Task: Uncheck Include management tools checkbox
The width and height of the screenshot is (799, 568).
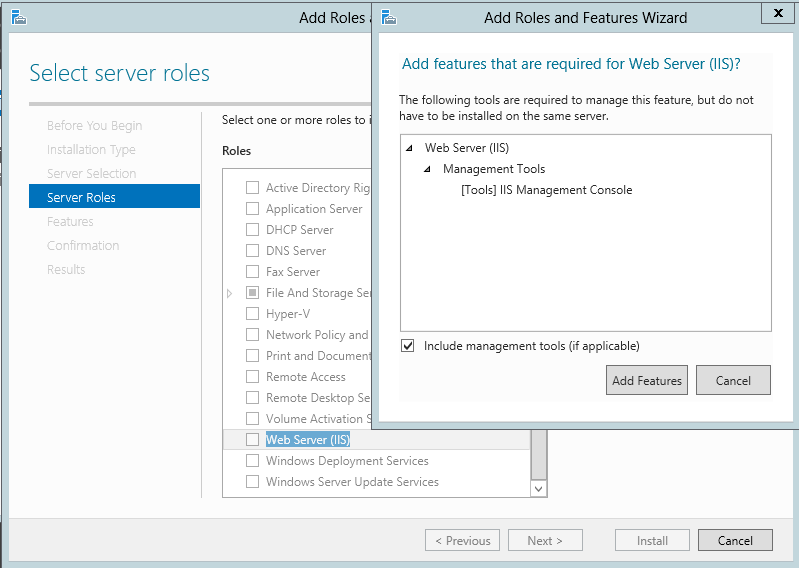Action: point(408,346)
